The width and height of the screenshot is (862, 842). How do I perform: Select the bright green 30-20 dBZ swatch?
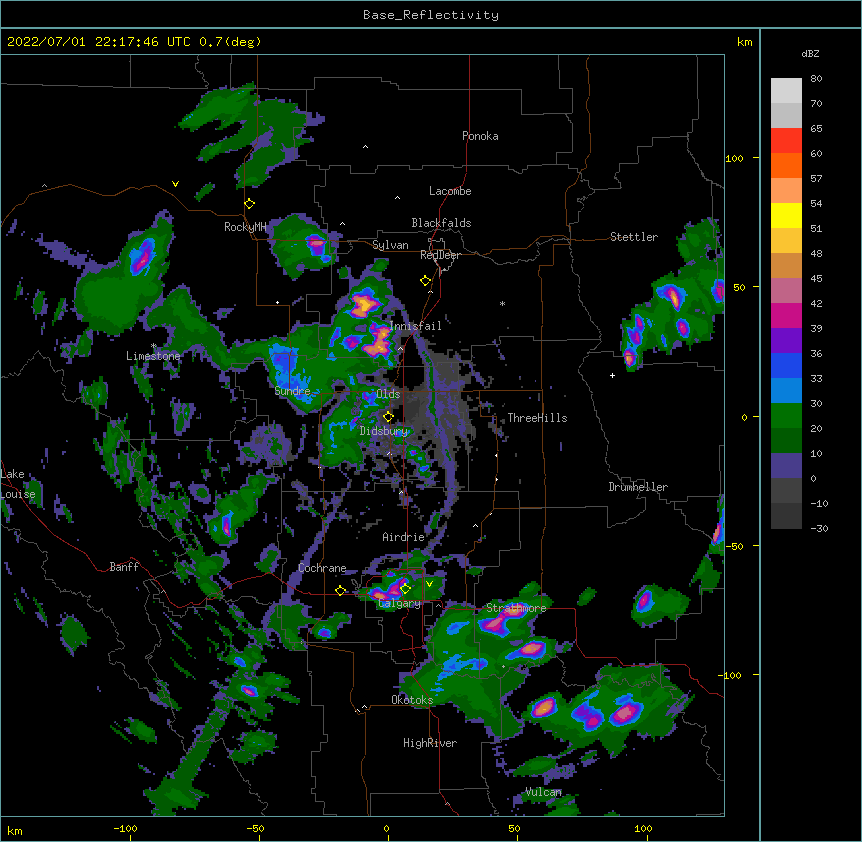click(786, 416)
